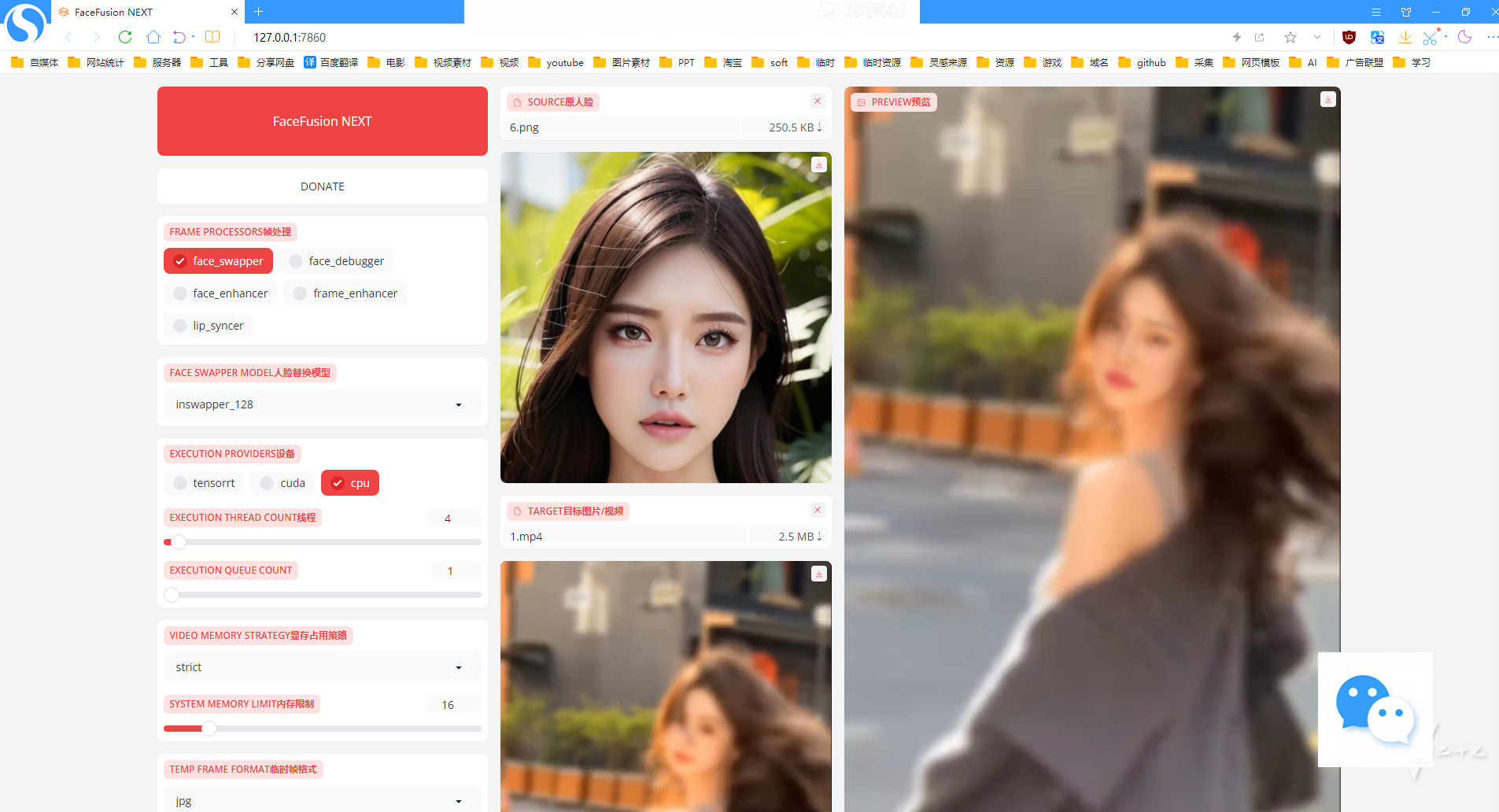Image resolution: width=1499 pixels, height=812 pixels.
Task: Open the translate extension icon
Action: click(1377, 37)
